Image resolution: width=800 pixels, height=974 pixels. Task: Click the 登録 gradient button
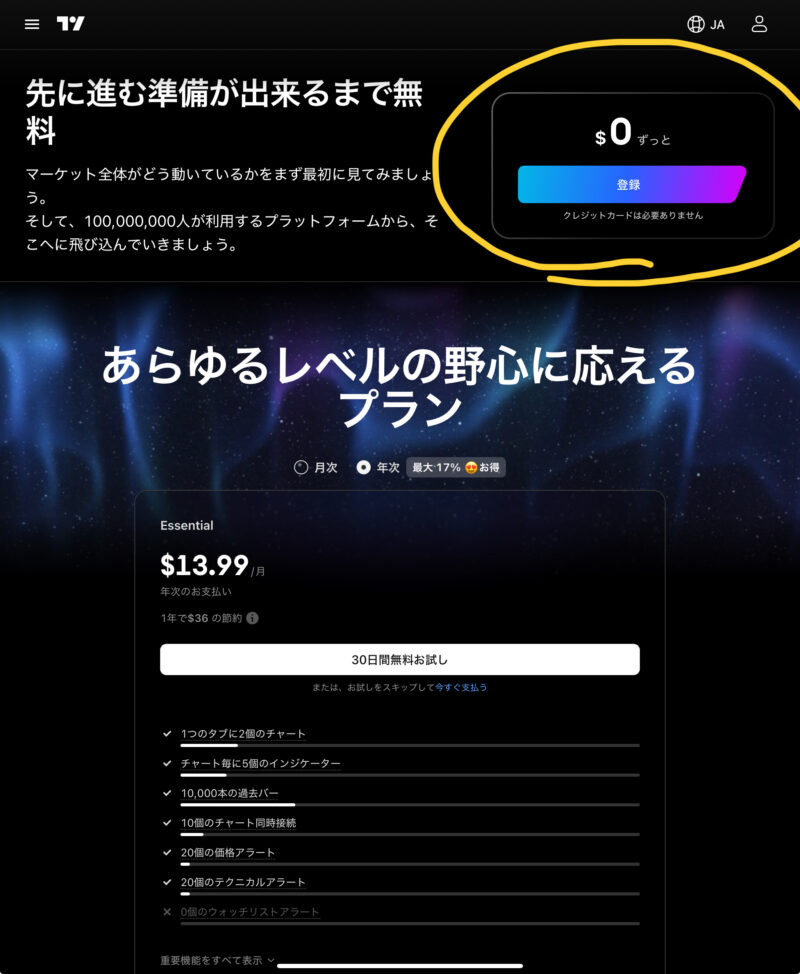click(632, 184)
